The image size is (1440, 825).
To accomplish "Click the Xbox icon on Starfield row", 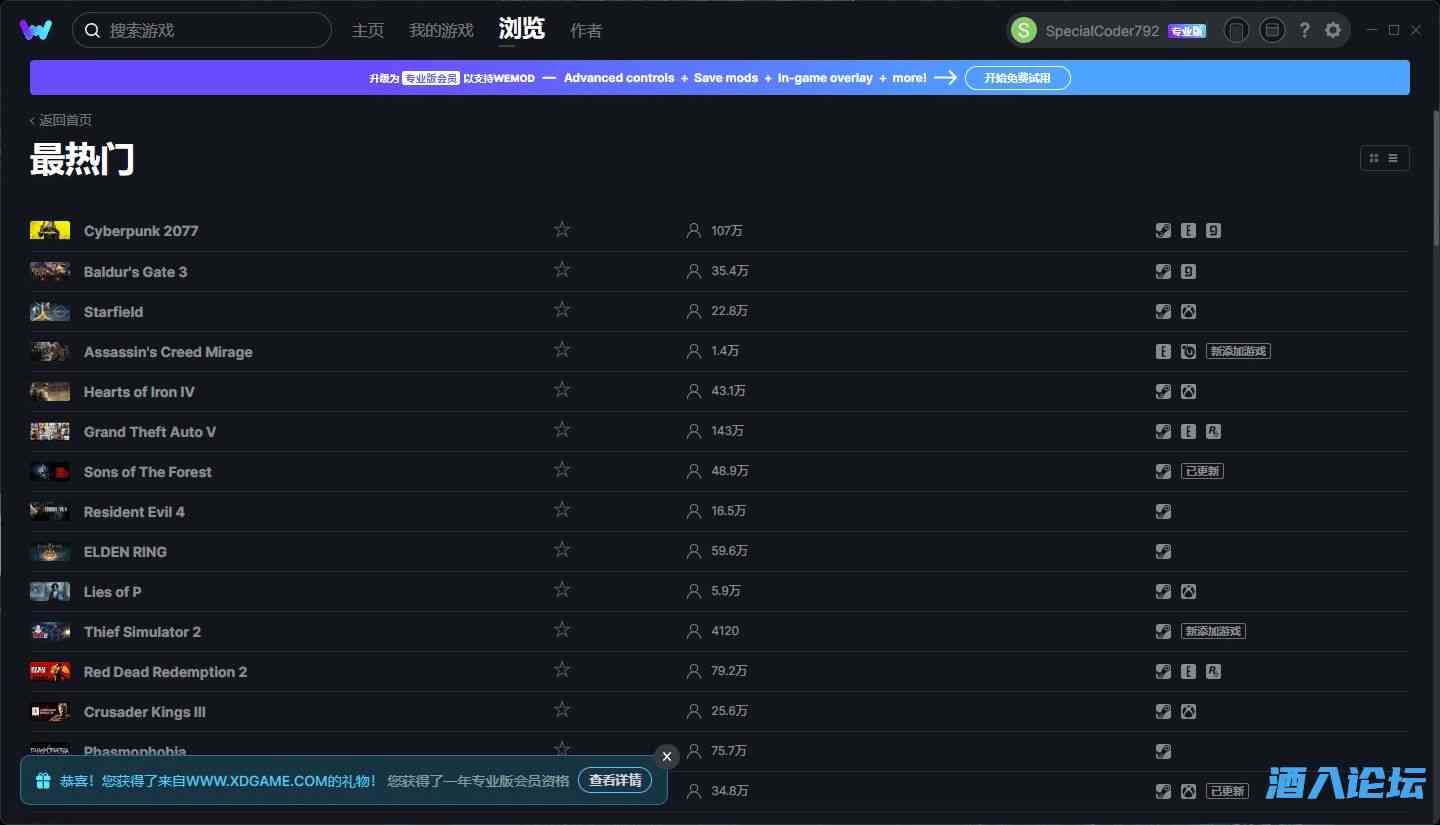I will click(x=1188, y=312).
